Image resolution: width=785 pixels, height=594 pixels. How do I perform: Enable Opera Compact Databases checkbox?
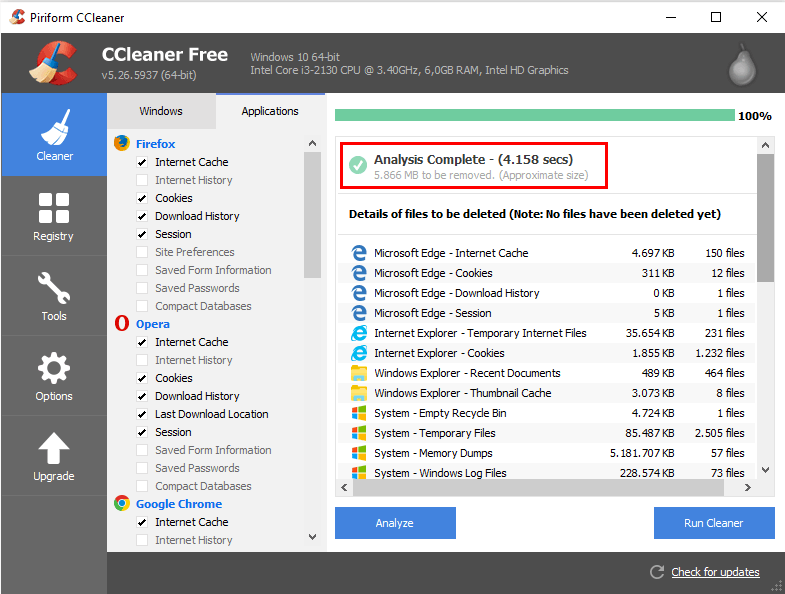142,486
